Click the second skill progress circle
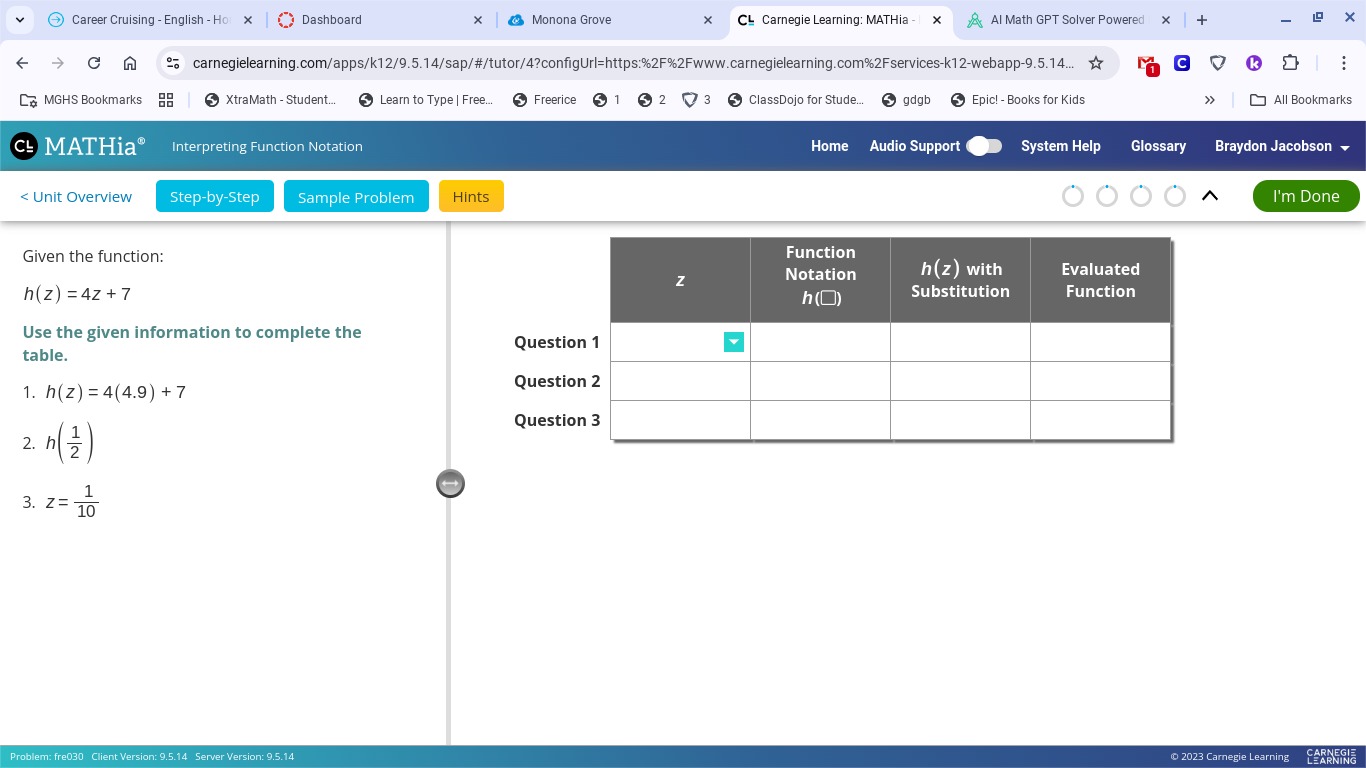Viewport: 1366px width, 768px height. coord(1107,196)
